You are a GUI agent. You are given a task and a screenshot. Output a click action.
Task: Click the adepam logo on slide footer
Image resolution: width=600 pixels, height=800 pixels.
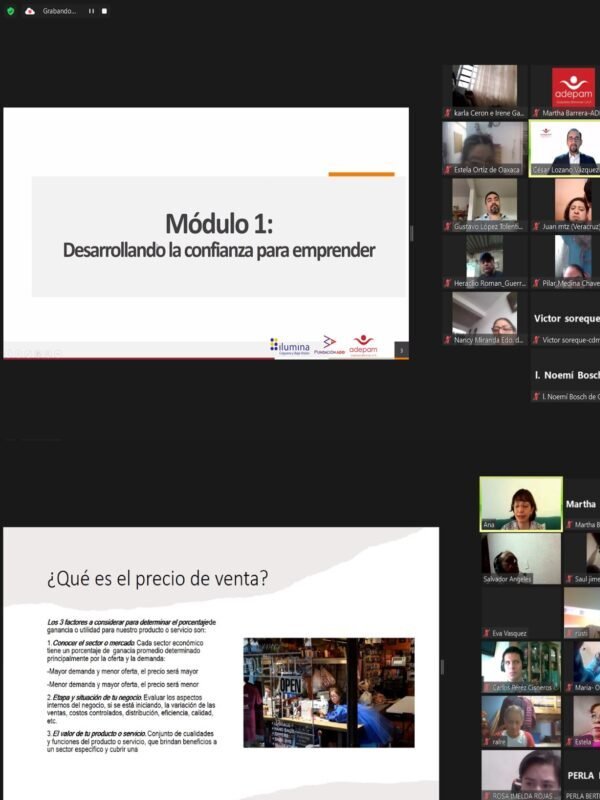[363, 346]
